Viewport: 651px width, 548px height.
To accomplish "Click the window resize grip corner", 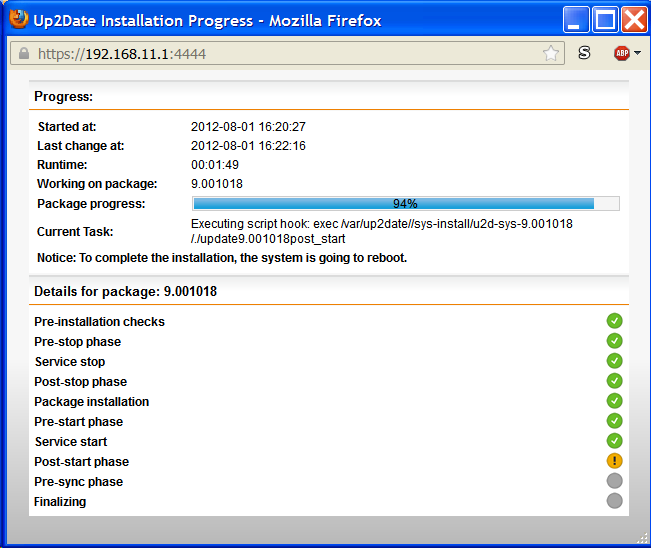I will [641, 538].
